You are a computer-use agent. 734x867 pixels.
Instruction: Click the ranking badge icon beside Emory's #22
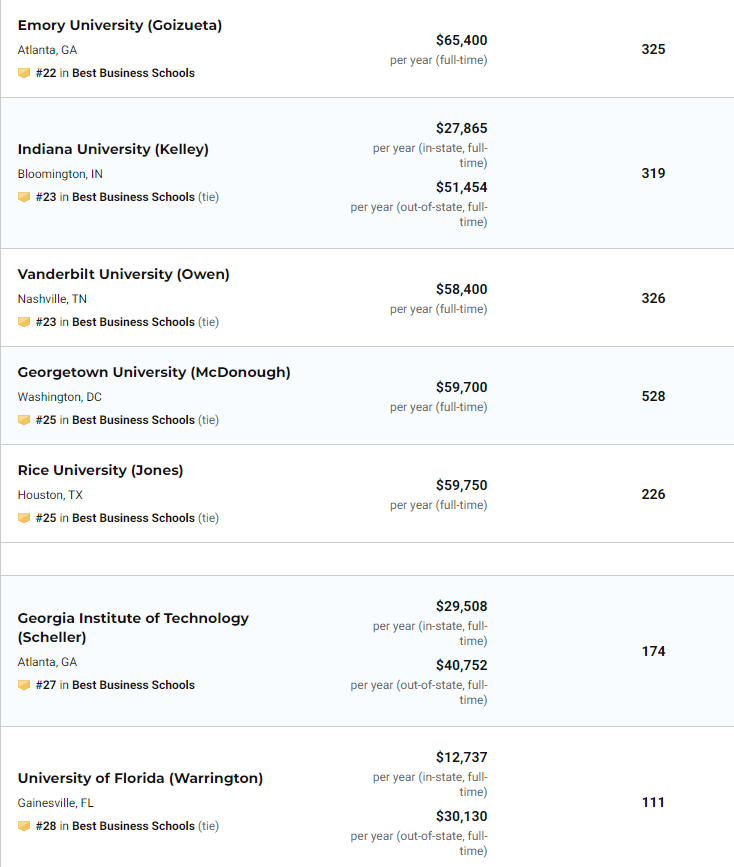[24, 73]
